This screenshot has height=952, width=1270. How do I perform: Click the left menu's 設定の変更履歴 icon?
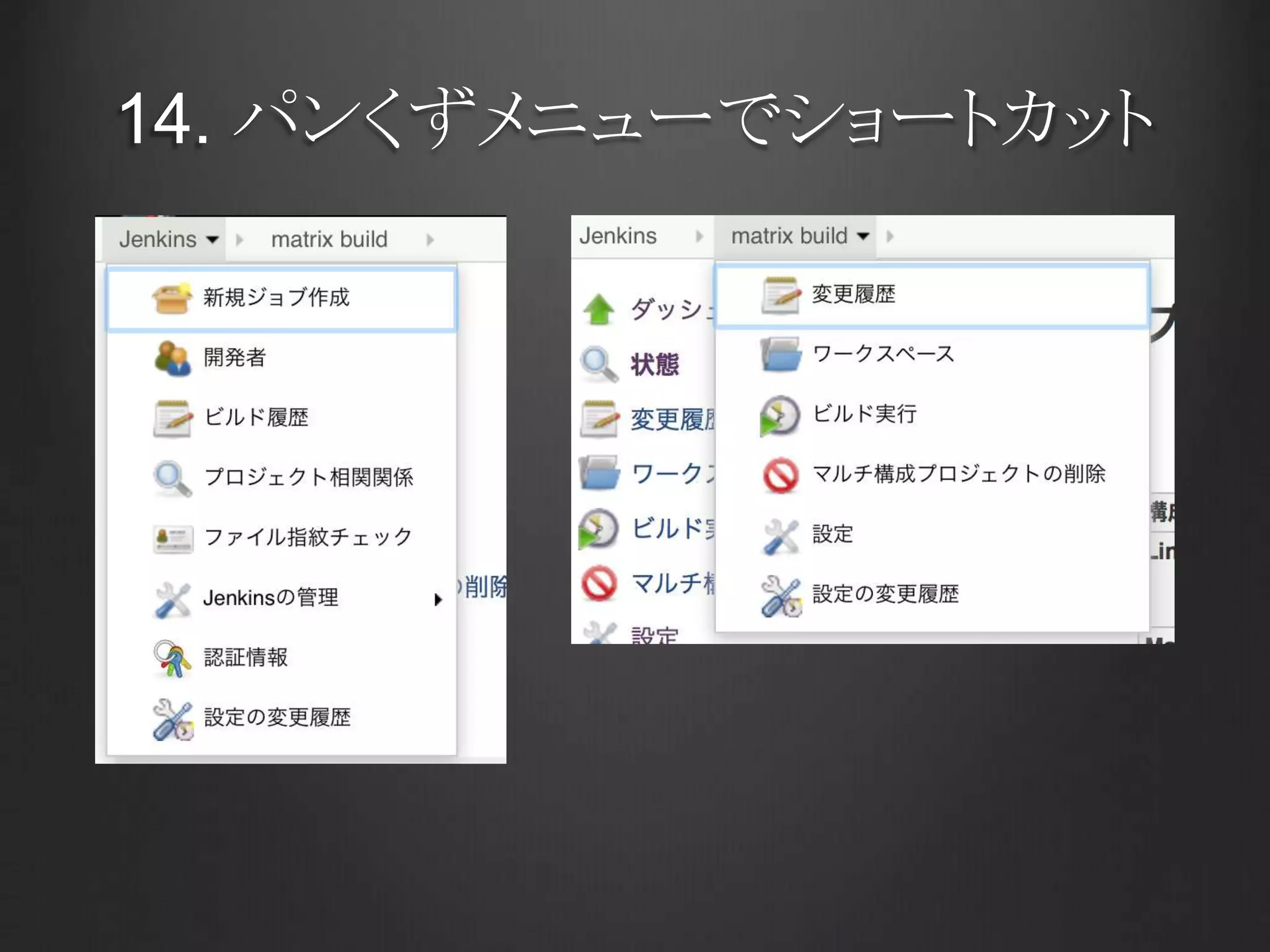coord(173,719)
